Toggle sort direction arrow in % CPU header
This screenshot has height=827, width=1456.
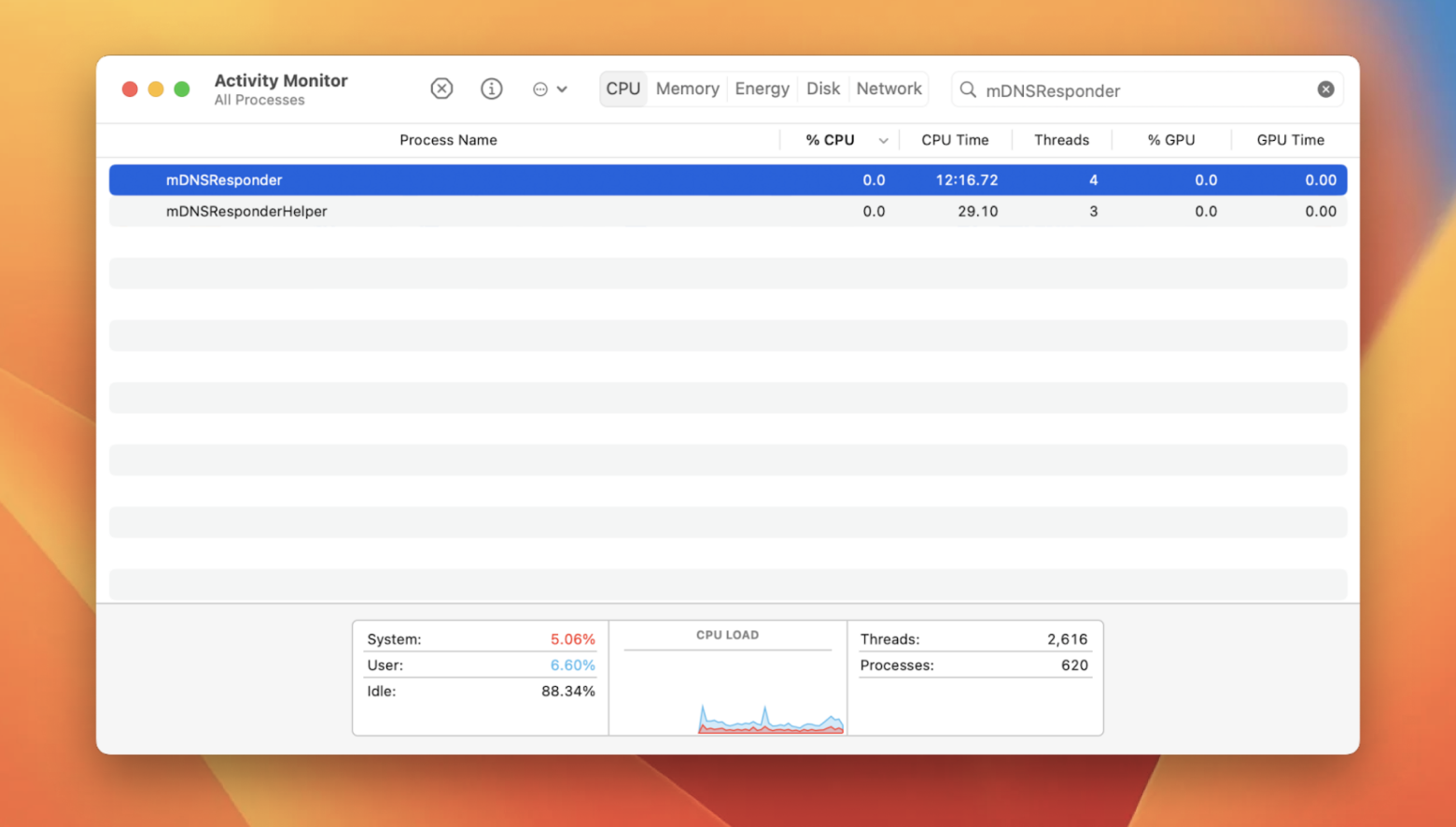coord(883,141)
